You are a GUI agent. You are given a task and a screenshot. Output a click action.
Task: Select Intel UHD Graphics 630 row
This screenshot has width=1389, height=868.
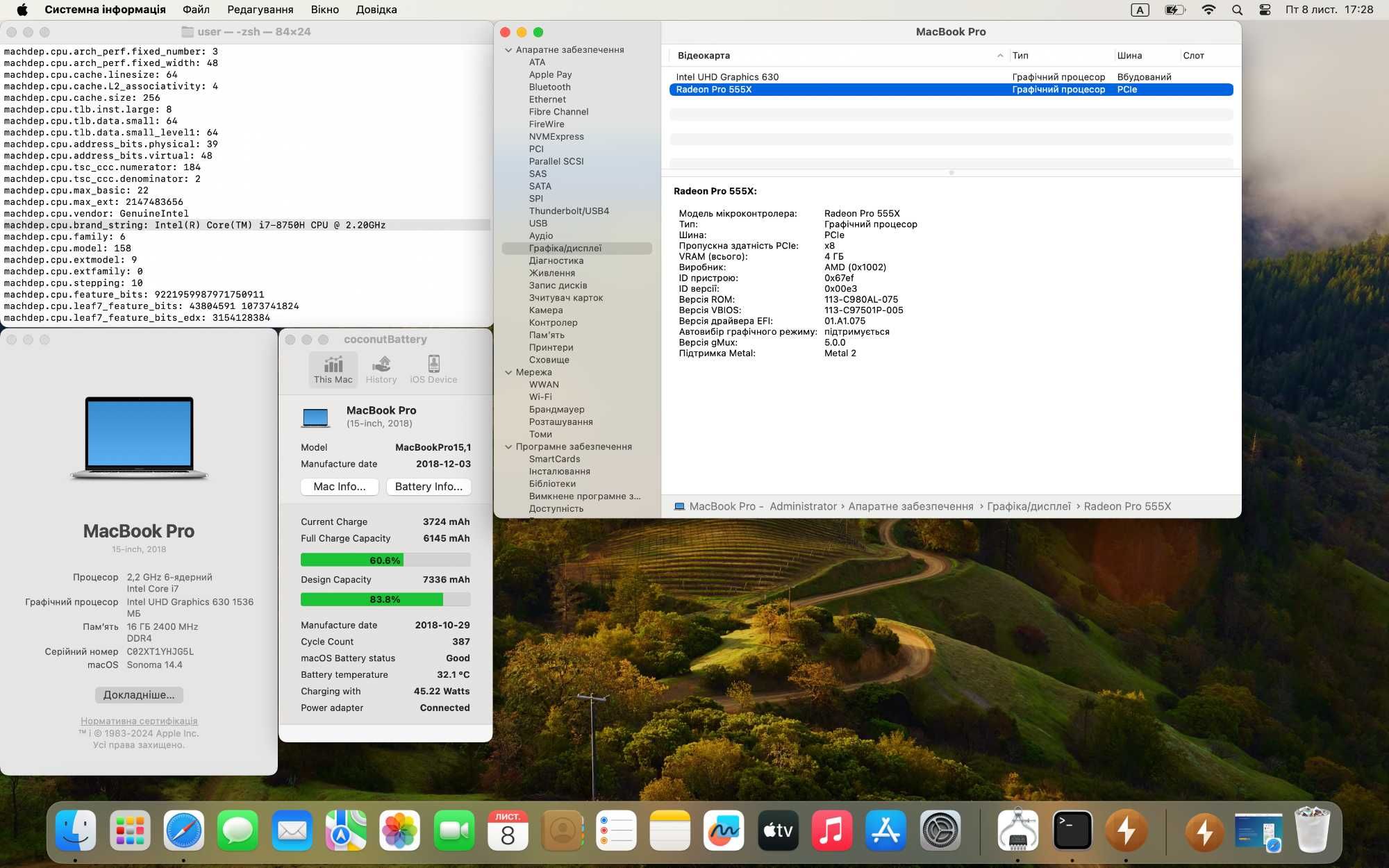click(951, 77)
